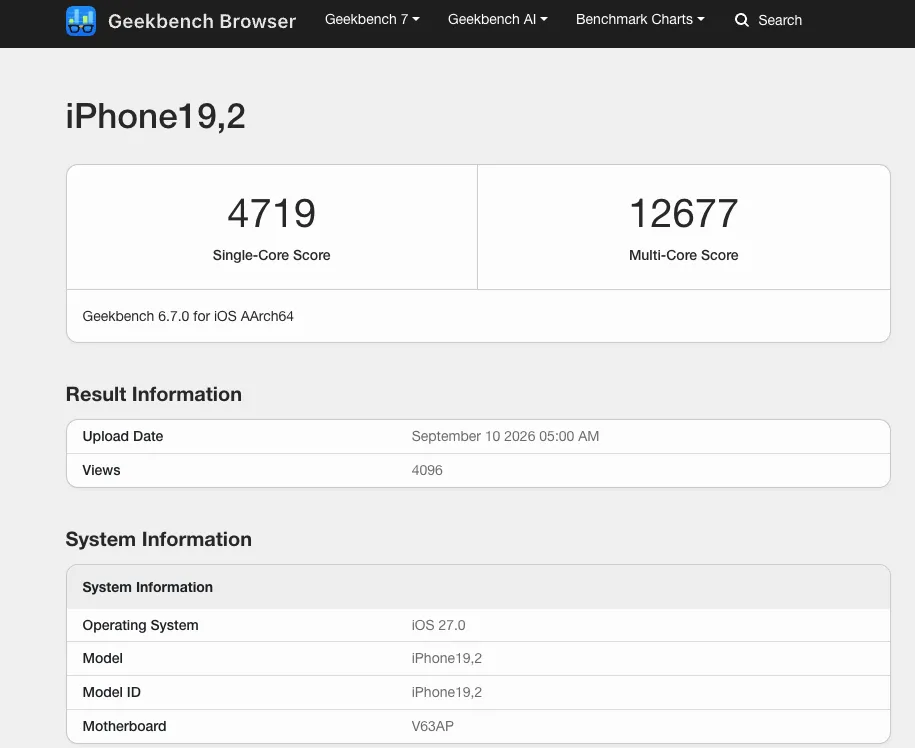Click the Upload Date row label
Viewport: 915px width, 748px height.
click(123, 436)
